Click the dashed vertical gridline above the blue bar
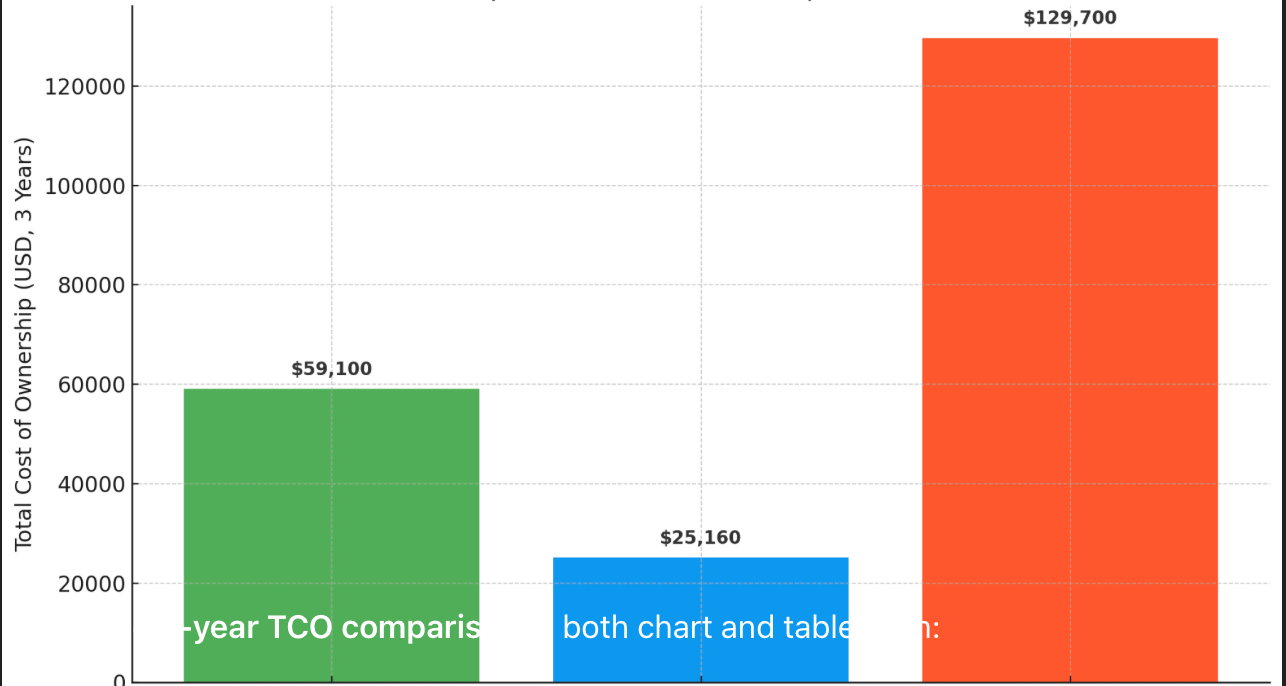The height and width of the screenshot is (686, 1286). [x=700, y=300]
